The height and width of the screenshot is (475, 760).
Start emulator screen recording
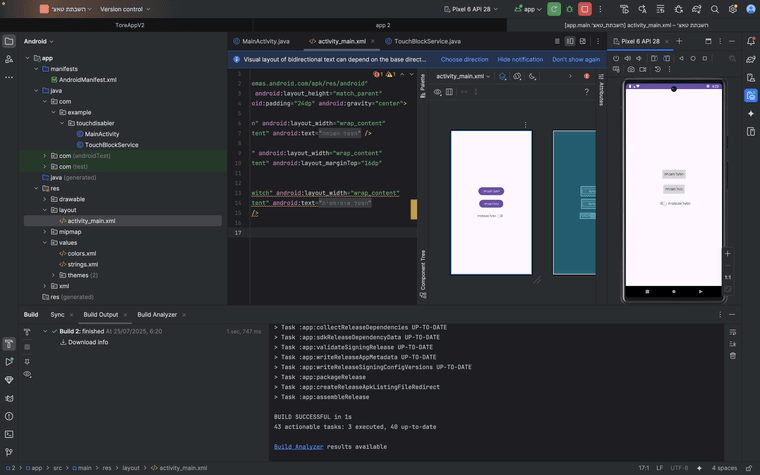[x=643, y=69]
